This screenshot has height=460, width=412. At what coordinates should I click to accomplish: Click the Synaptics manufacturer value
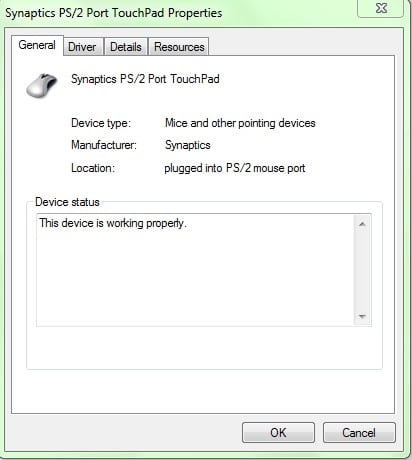(188, 145)
